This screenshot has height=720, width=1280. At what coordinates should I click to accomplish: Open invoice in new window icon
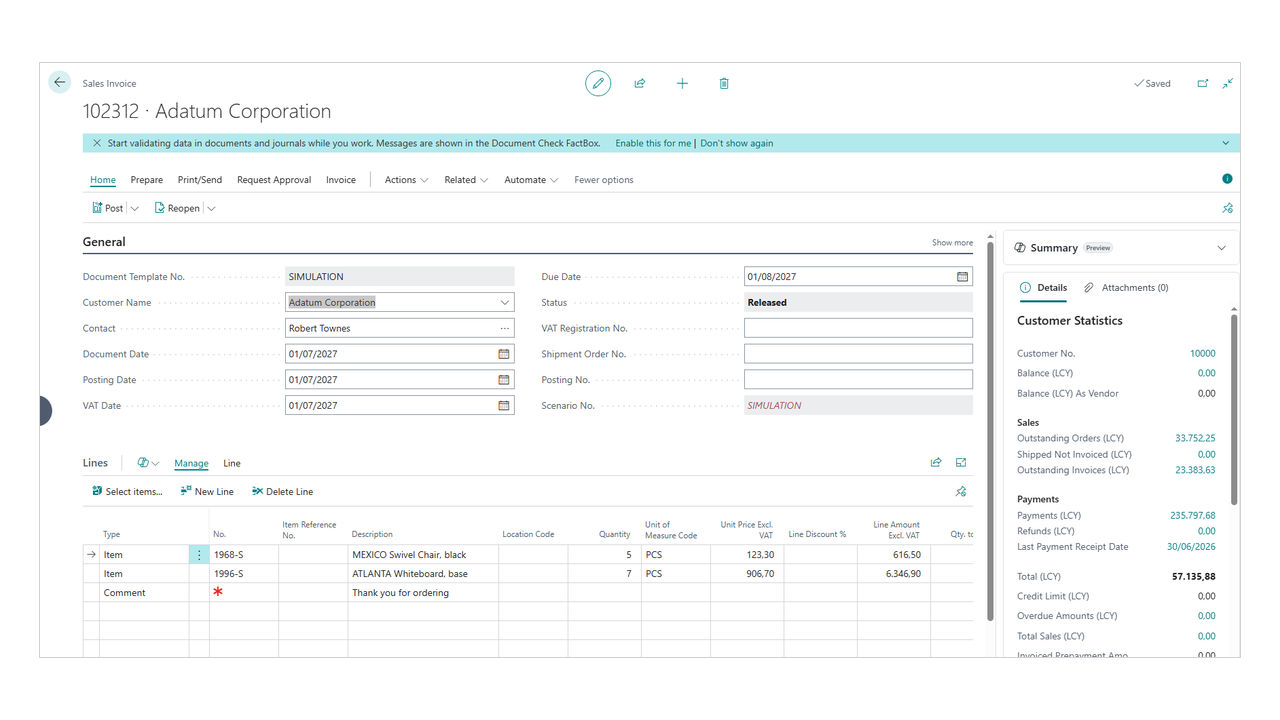1203,83
